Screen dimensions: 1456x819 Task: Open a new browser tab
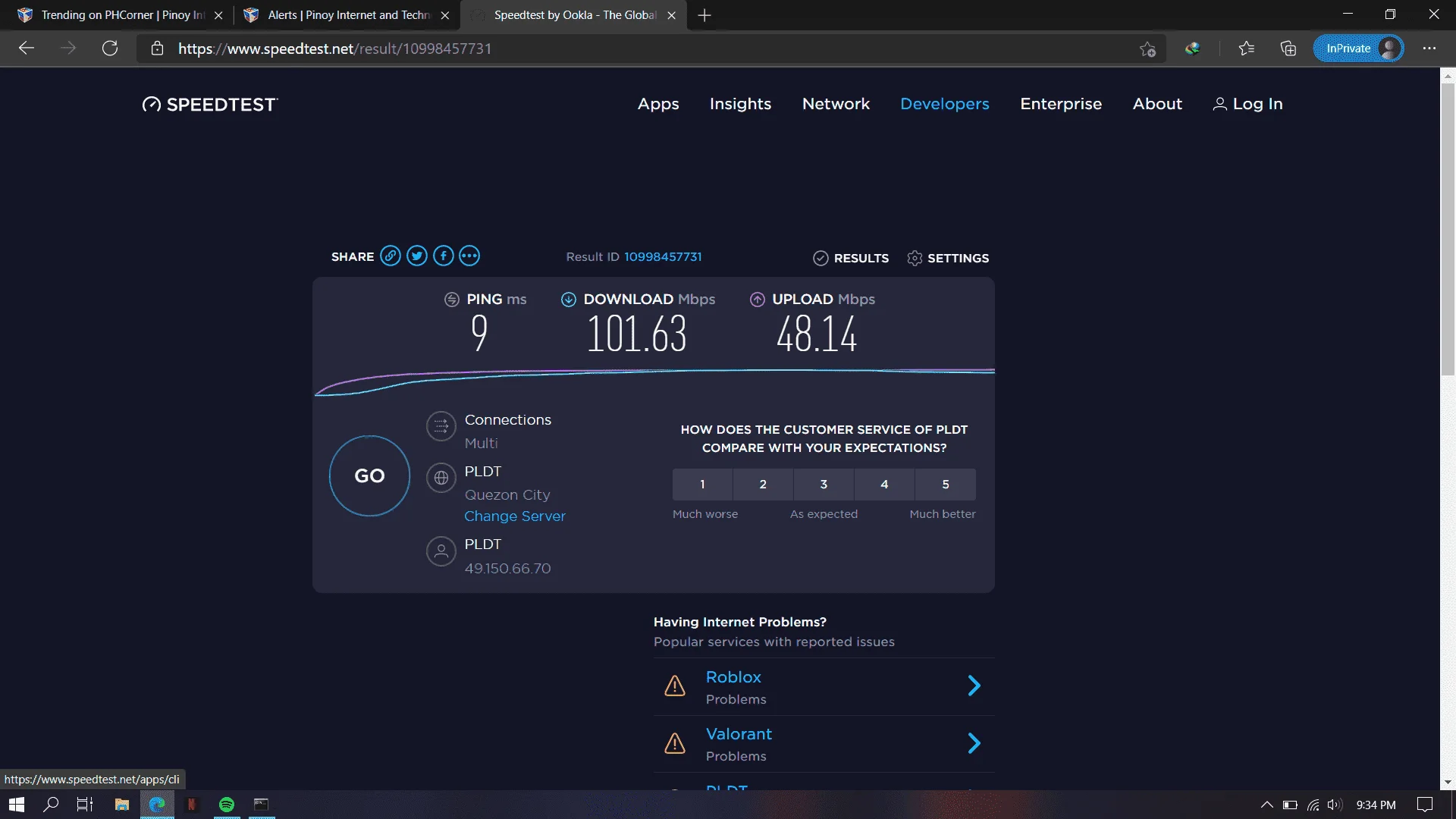pyautogui.click(x=704, y=15)
